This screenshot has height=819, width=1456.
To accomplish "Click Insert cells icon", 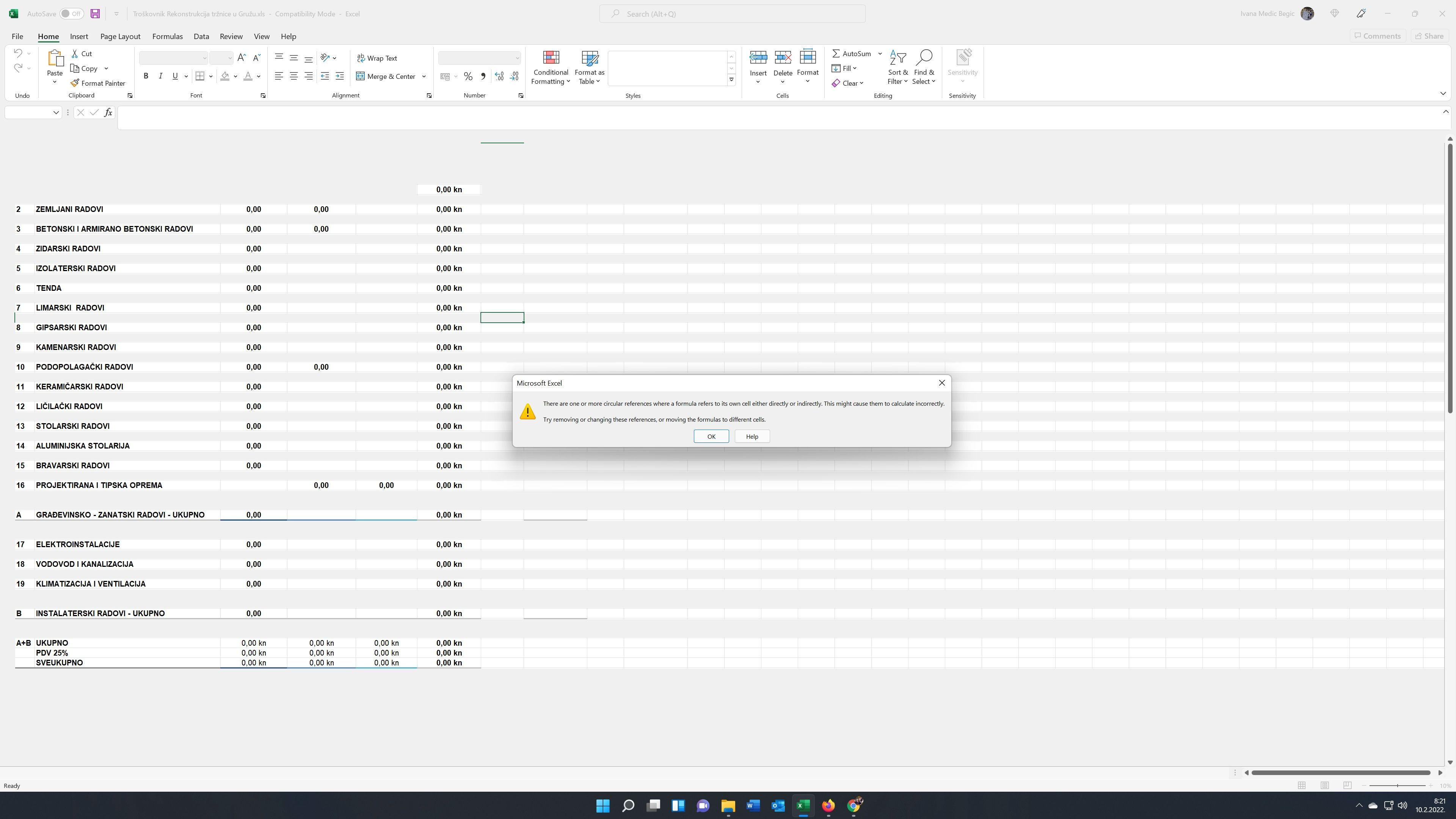I will point(758,57).
